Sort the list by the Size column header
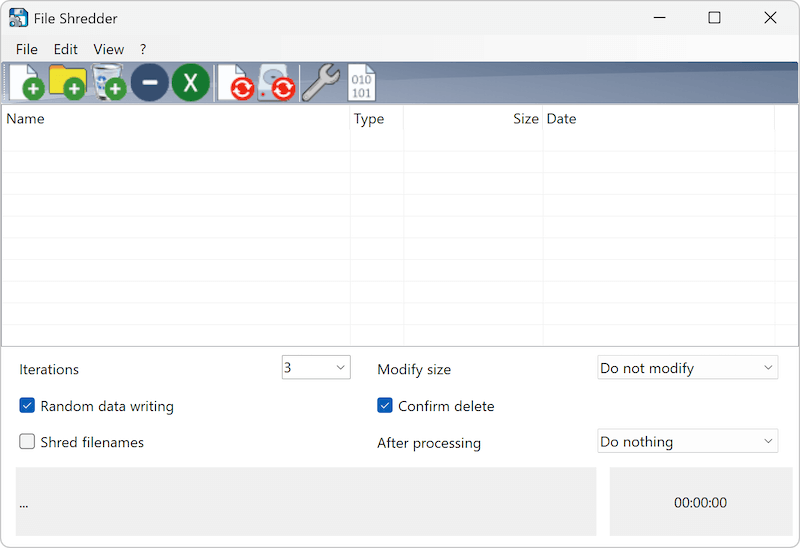Screen dimensions: 800x548 coord(473,119)
